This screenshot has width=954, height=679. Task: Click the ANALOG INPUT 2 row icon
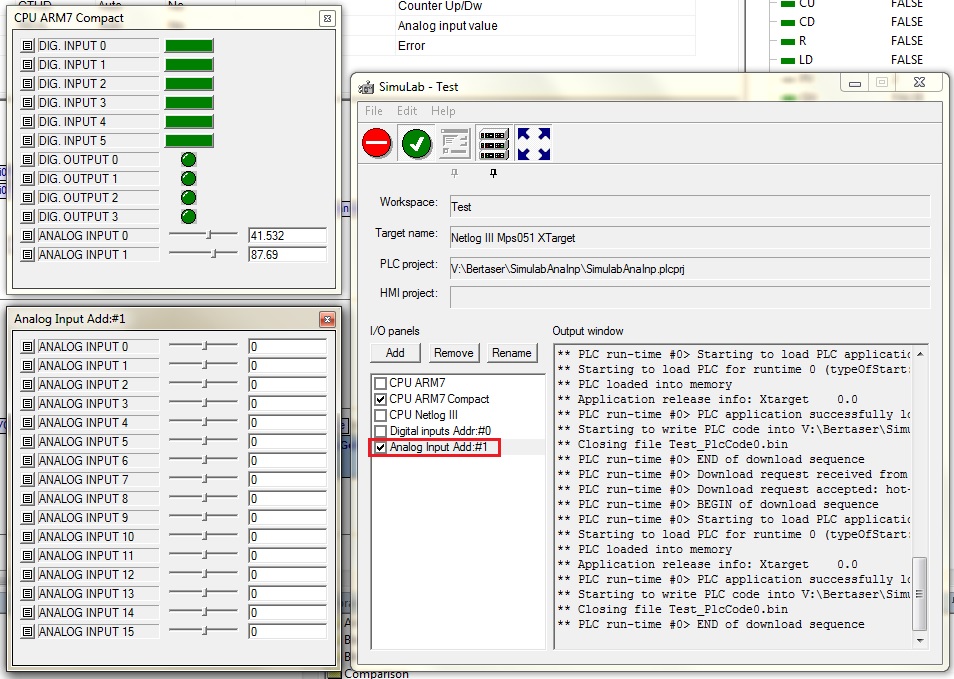click(27, 385)
